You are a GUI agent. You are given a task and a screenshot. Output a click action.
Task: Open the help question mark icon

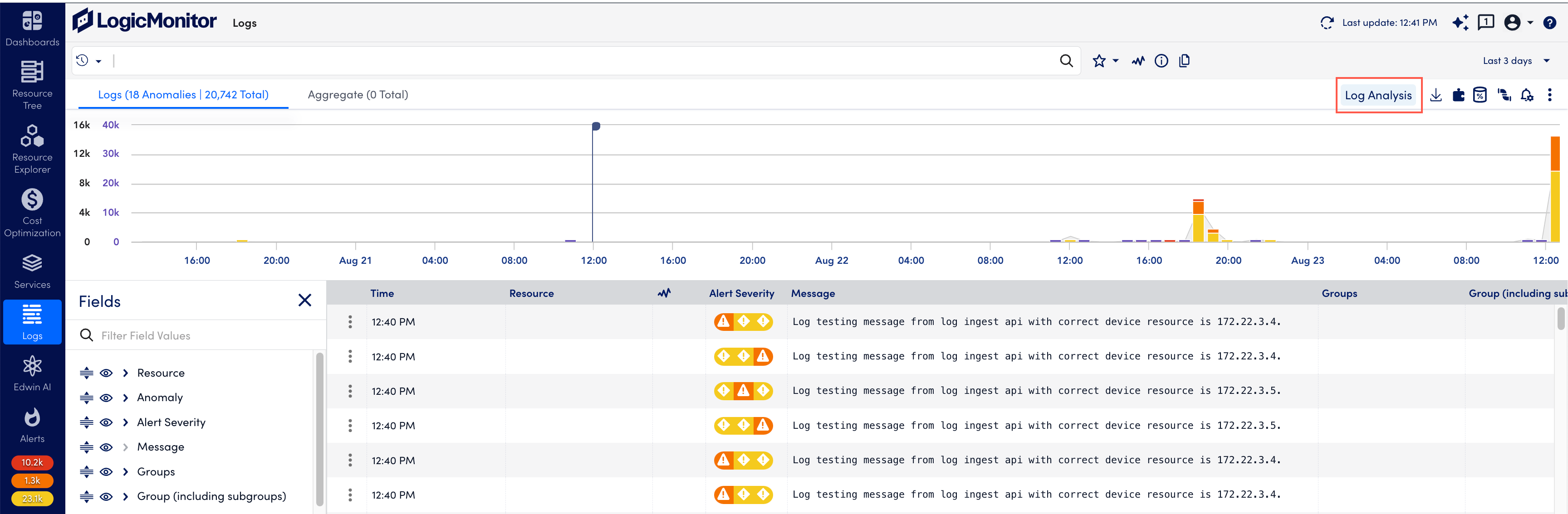point(1550,23)
